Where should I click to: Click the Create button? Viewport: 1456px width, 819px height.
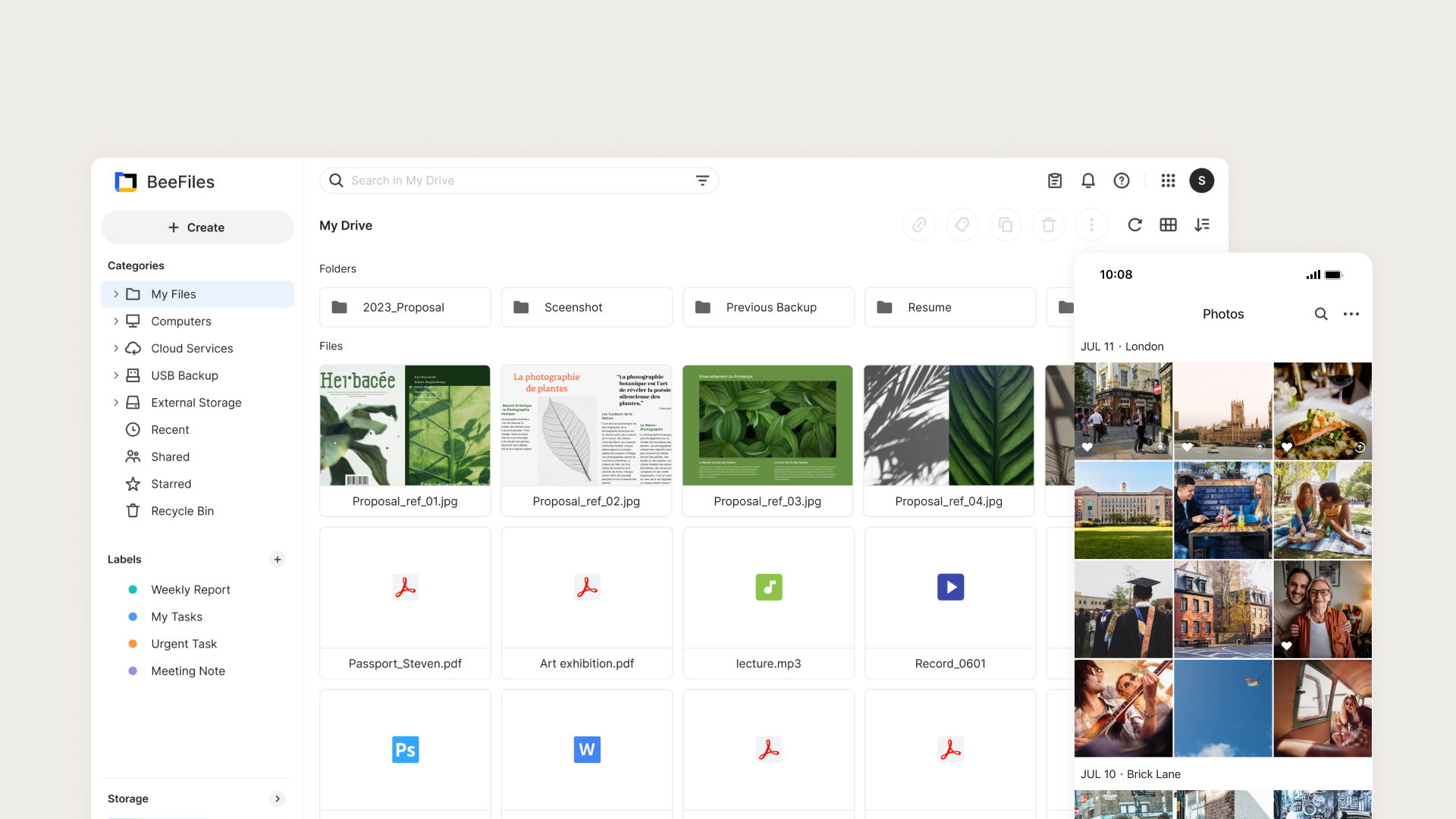coord(197,227)
